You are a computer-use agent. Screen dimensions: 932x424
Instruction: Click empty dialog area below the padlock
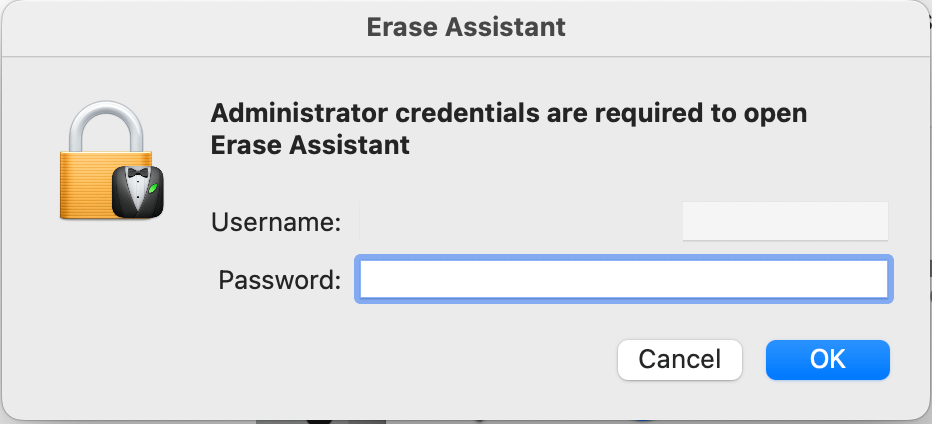(x=110, y=320)
